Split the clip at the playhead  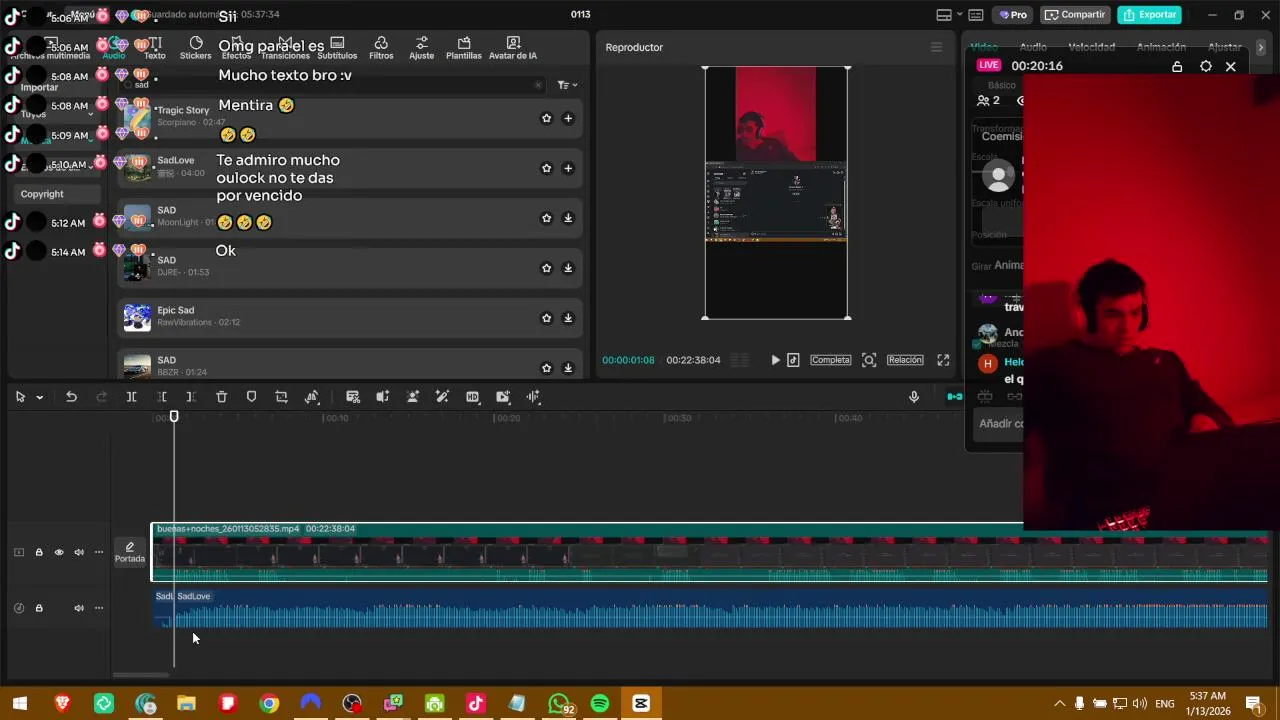coord(131,397)
